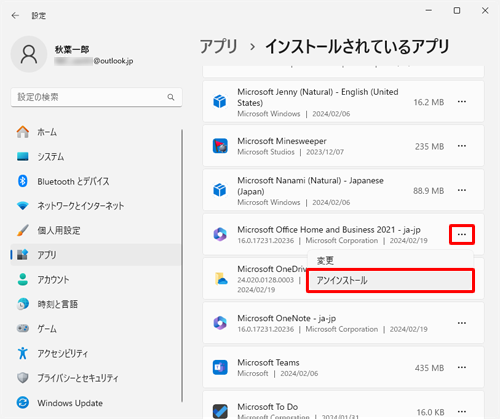Click the Office Home and Business icon
This screenshot has height=419, width=500.
point(220,234)
